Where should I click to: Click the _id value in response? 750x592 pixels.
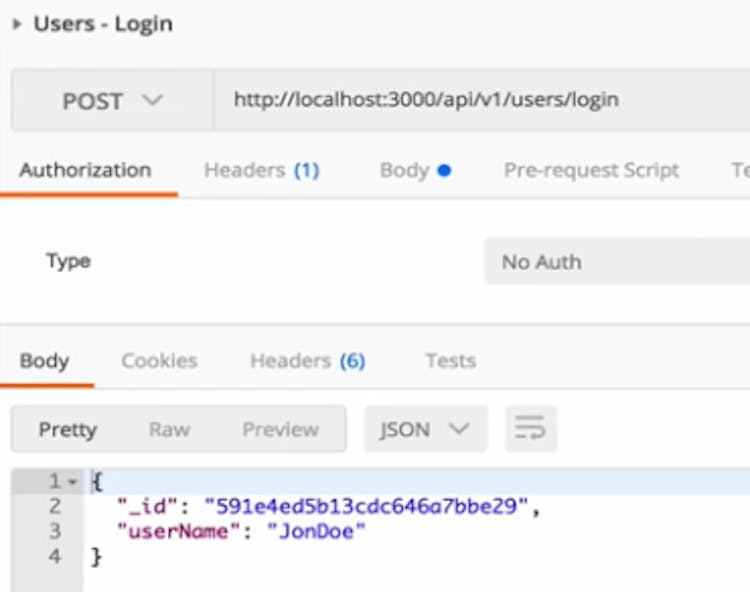coord(366,506)
